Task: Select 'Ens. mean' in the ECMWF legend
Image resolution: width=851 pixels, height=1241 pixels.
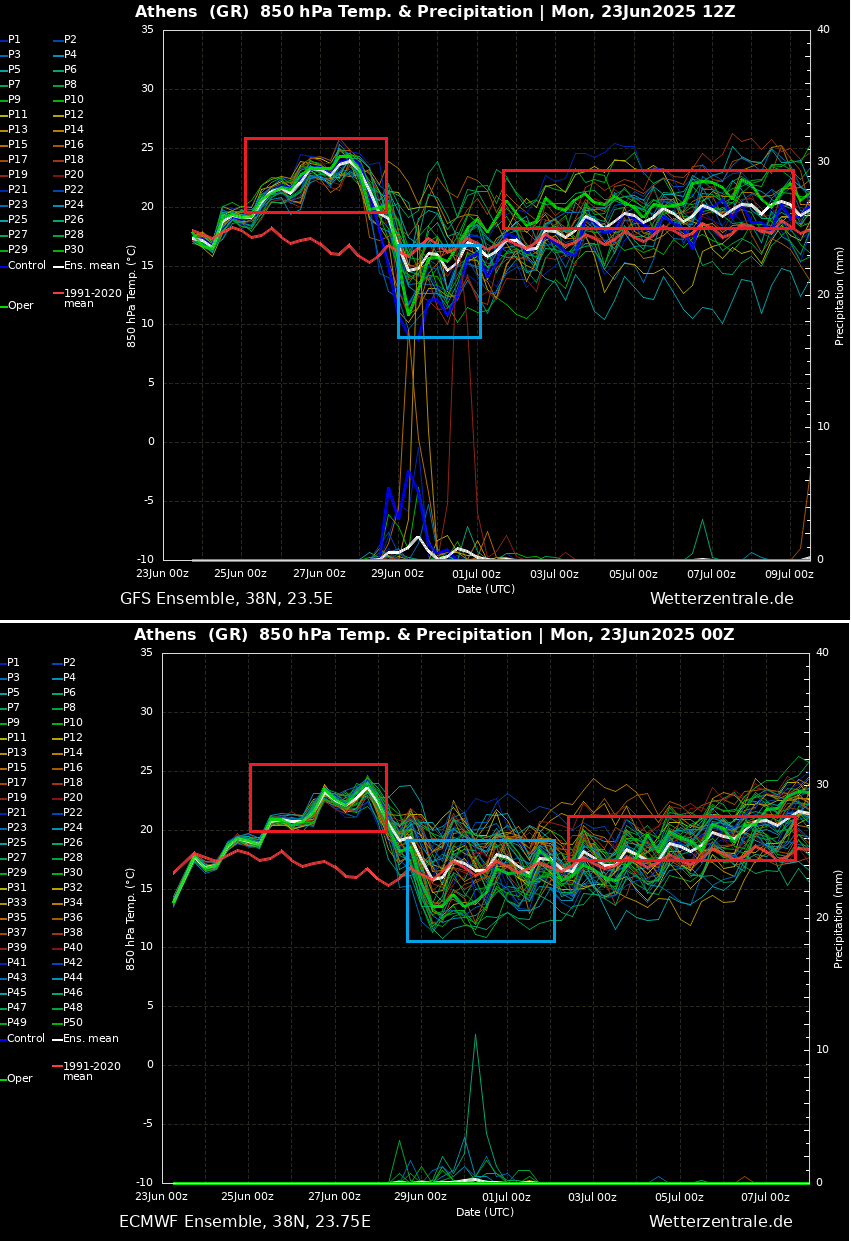Action: (91, 1039)
